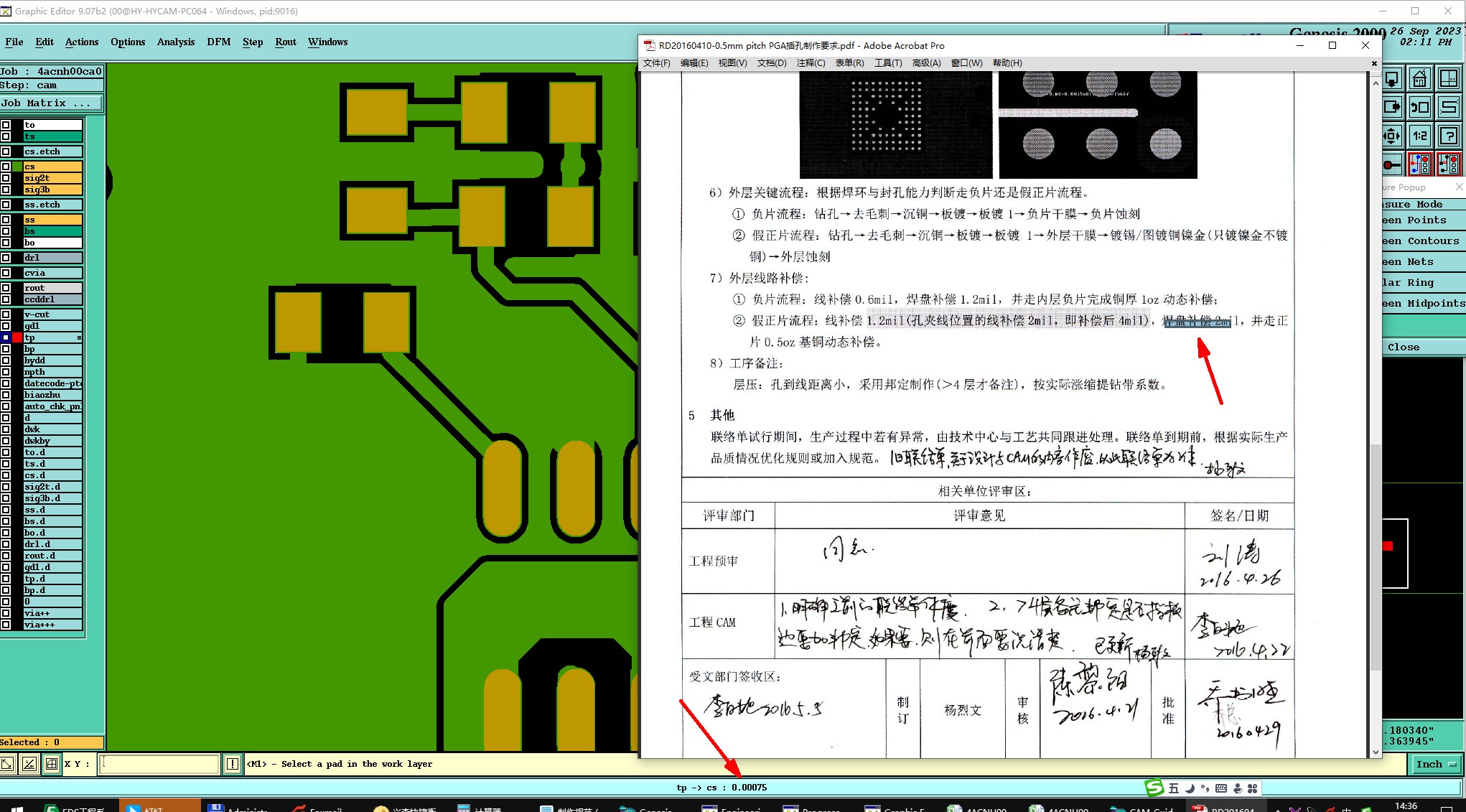Toggle checkbox for drl layer
Image resolution: width=1466 pixels, height=812 pixels.
(x=6, y=258)
